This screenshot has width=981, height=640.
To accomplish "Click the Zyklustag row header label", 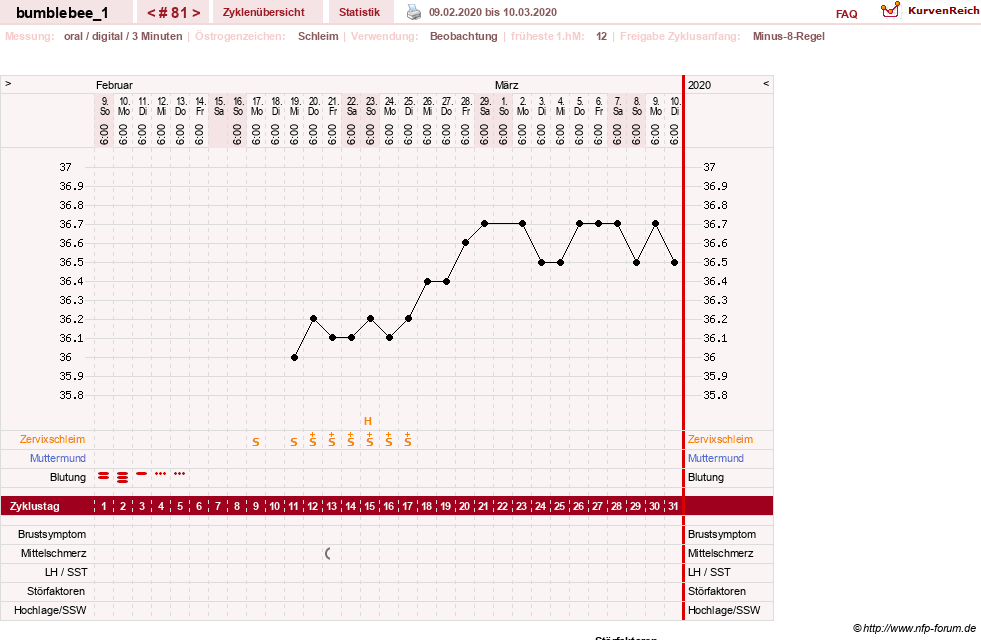I will 34,506.
